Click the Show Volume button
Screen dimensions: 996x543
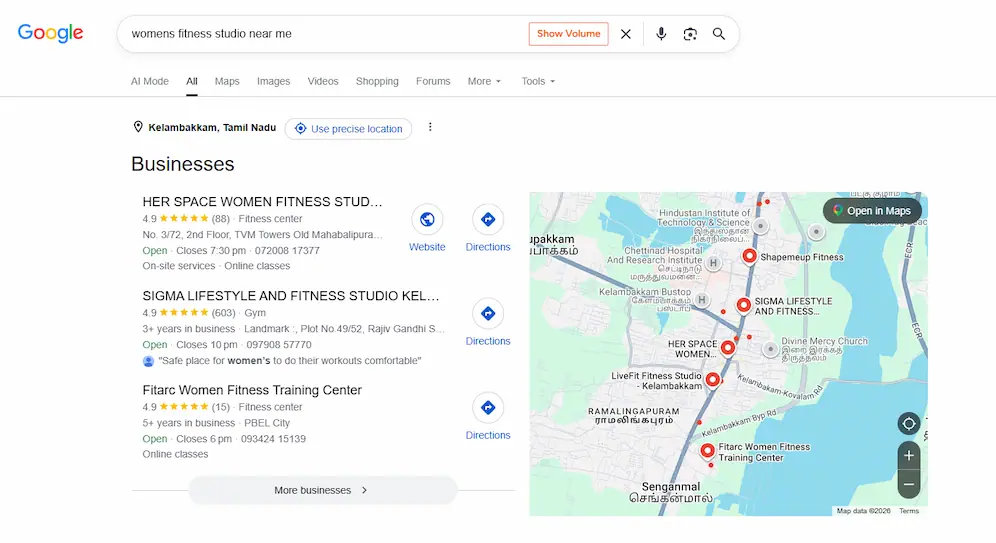pos(569,34)
